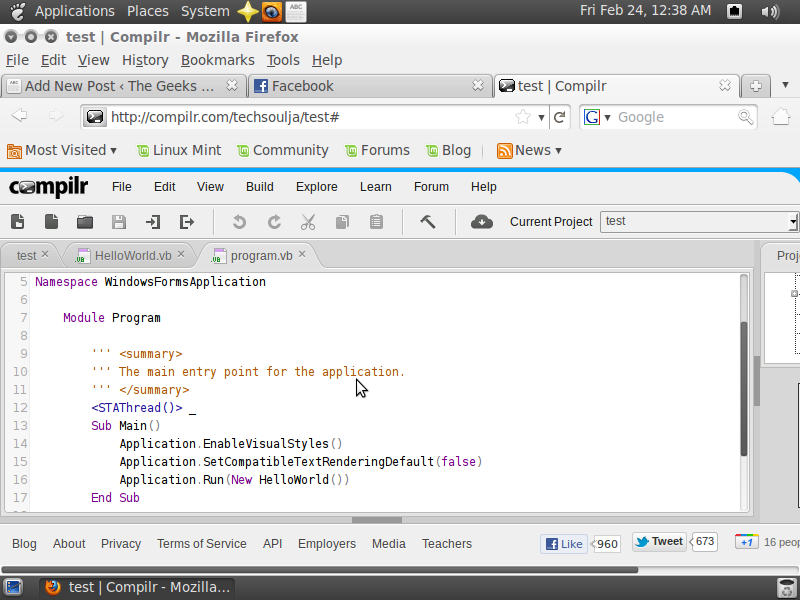Screen dimensions: 800x600
Task: Click the clock showing Fri Feb 24
Action: [x=645, y=11]
